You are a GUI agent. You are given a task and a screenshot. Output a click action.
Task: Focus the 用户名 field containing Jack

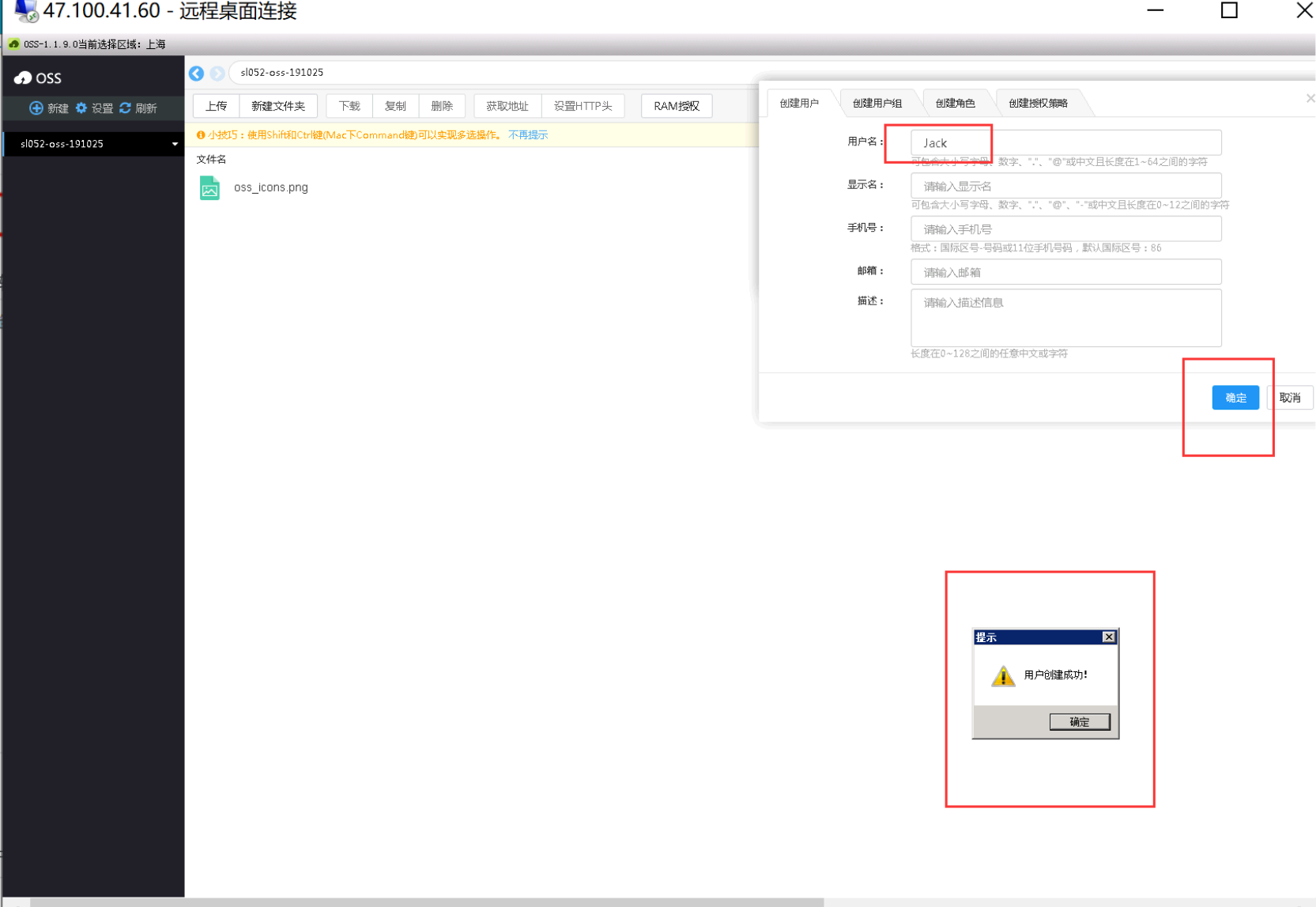(1065, 143)
